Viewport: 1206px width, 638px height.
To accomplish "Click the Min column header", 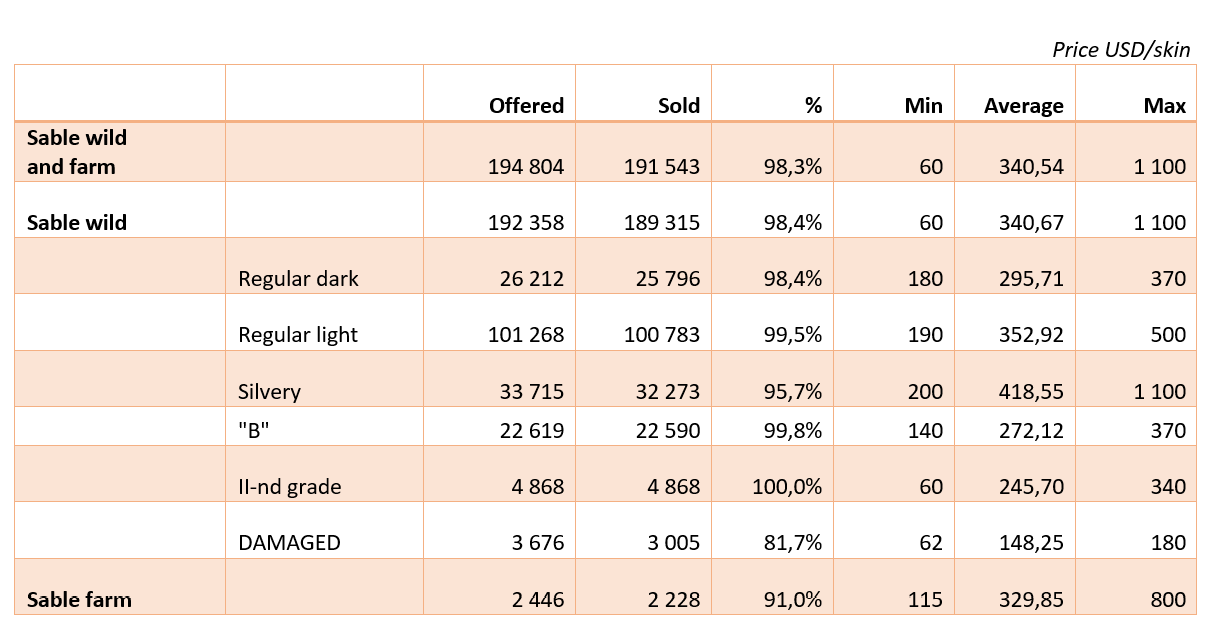I will point(923,106).
